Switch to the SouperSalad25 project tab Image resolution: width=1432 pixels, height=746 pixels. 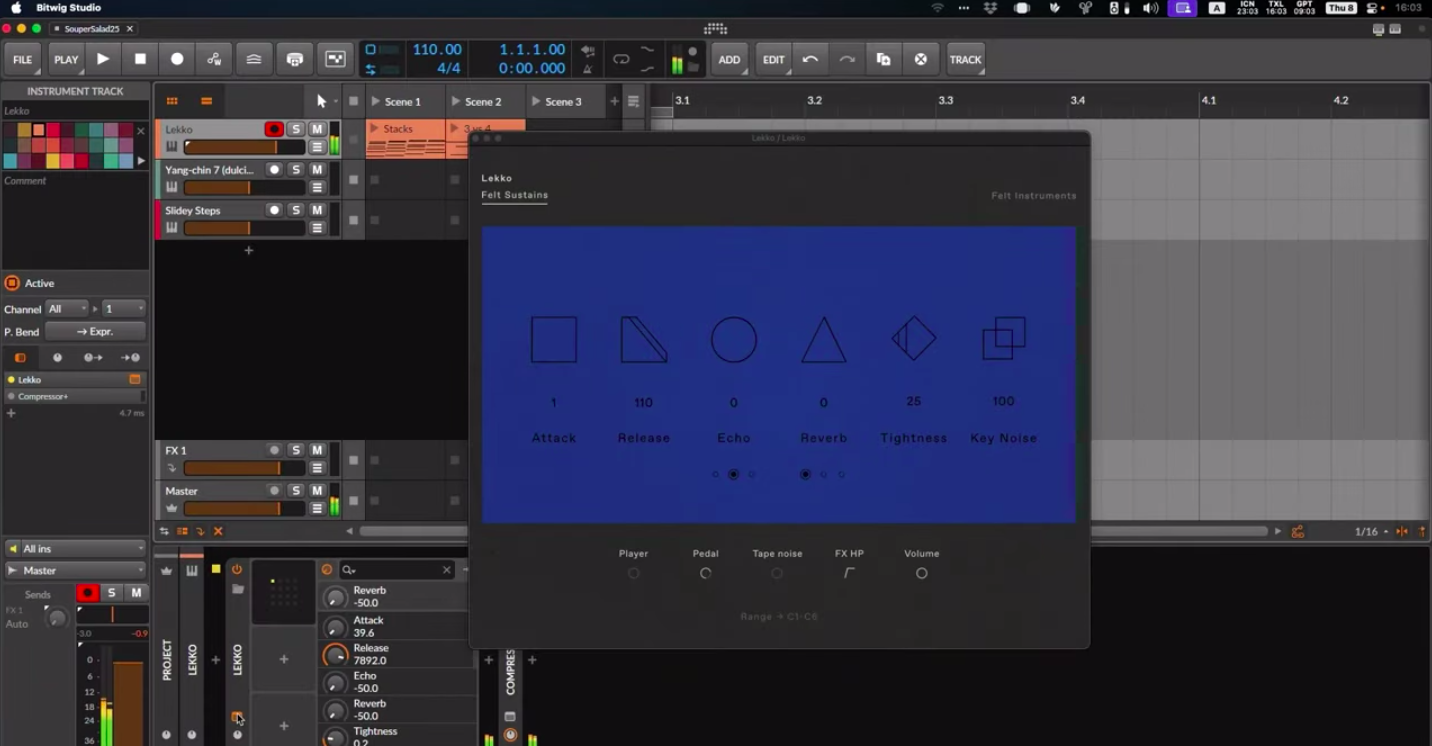coord(91,29)
